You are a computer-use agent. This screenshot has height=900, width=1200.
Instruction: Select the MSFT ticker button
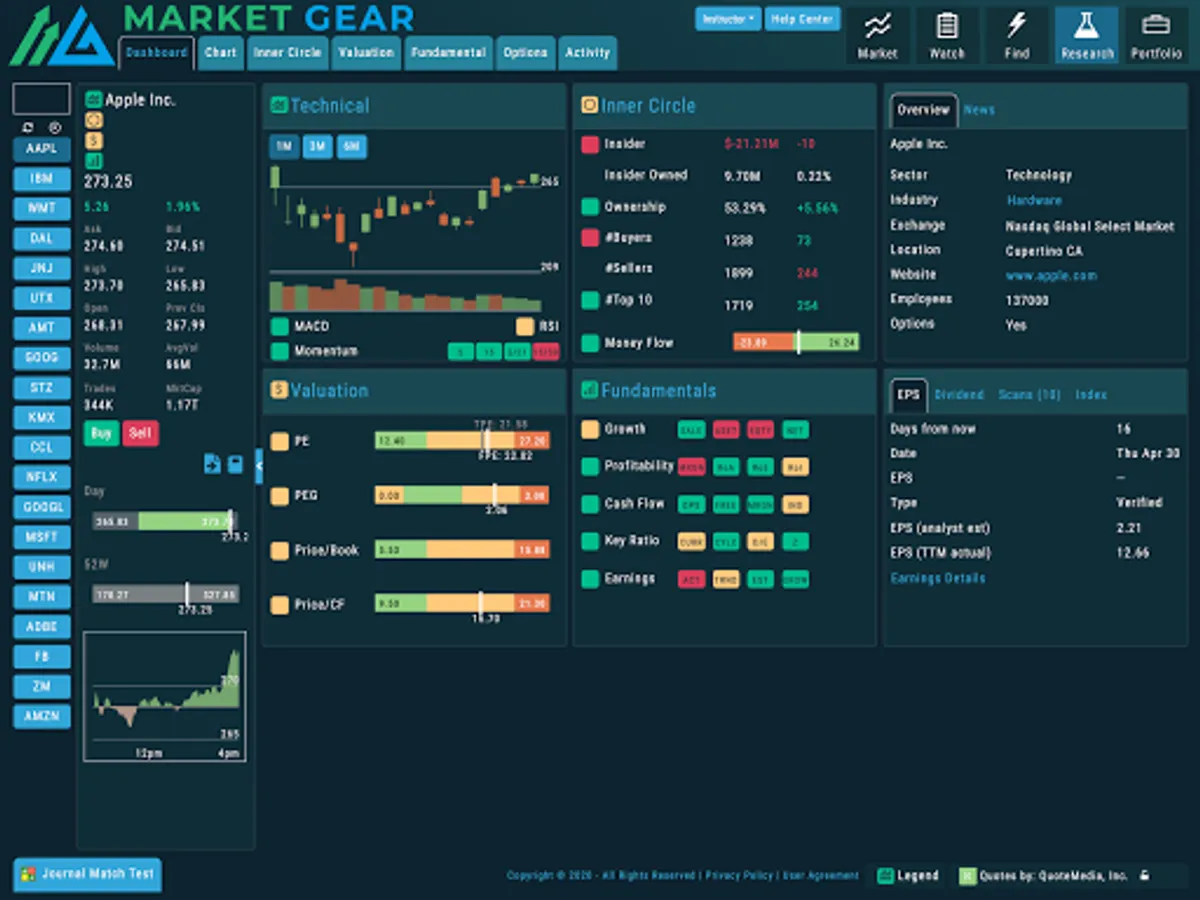point(41,537)
